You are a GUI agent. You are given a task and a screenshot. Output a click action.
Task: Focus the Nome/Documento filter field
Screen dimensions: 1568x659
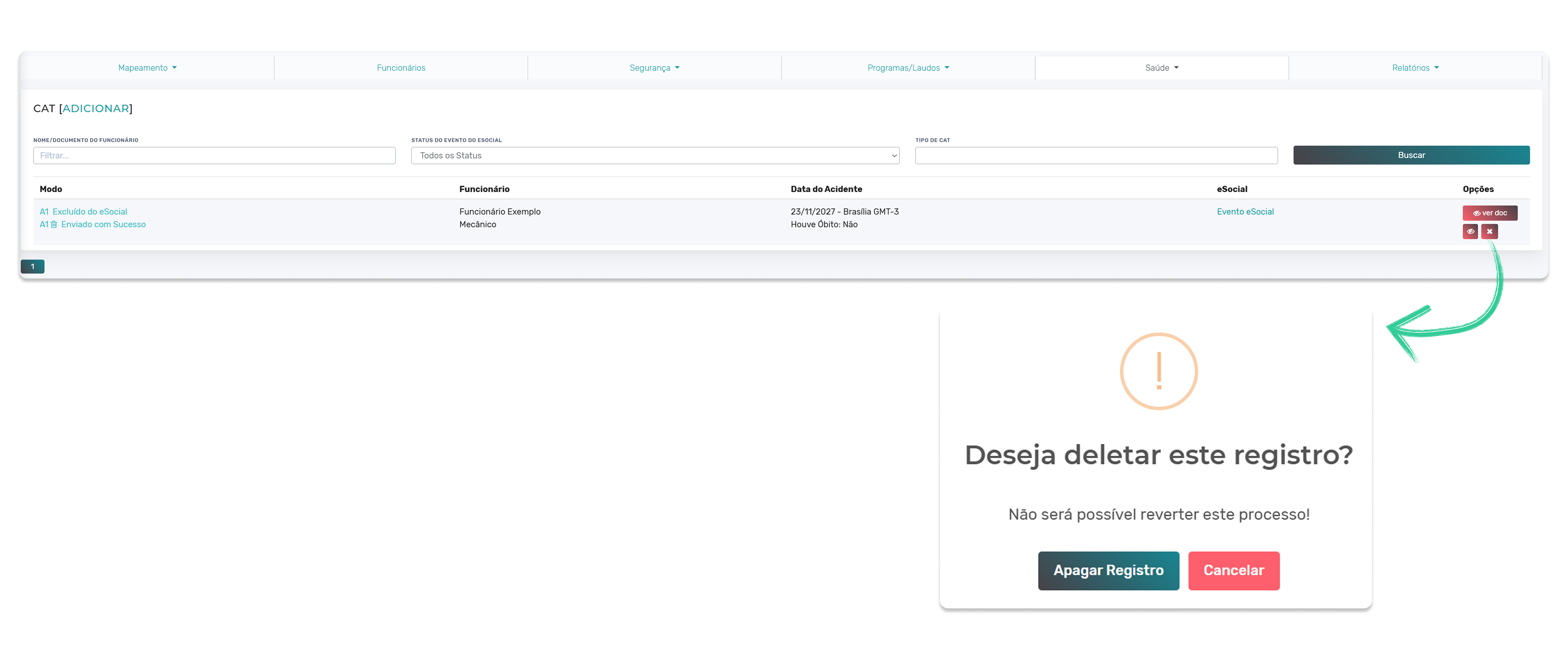[x=214, y=155]
